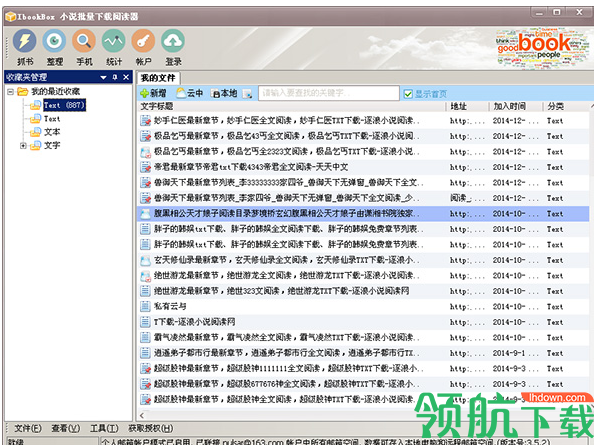Toggle the 显示首页 checkbox
The image size is (594, 445).
(408, 94)
